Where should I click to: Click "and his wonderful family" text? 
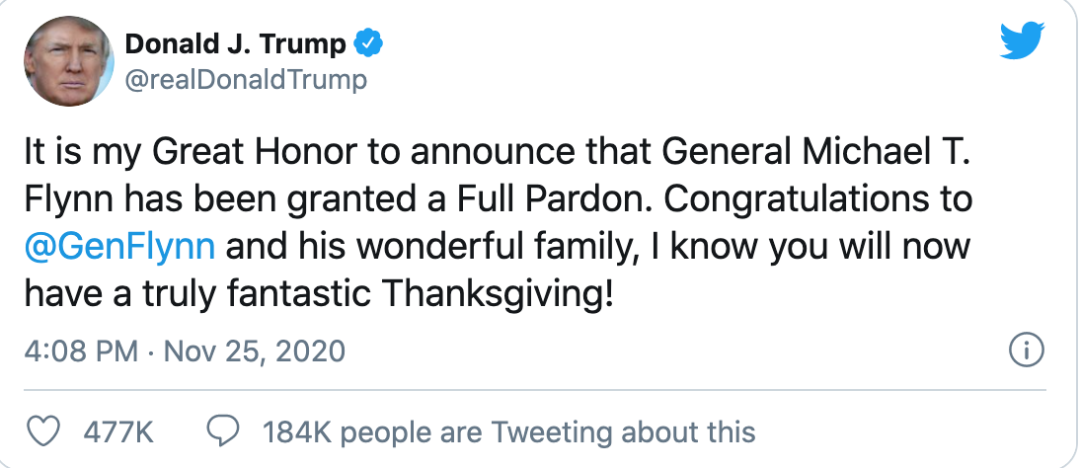click(430, 248)
